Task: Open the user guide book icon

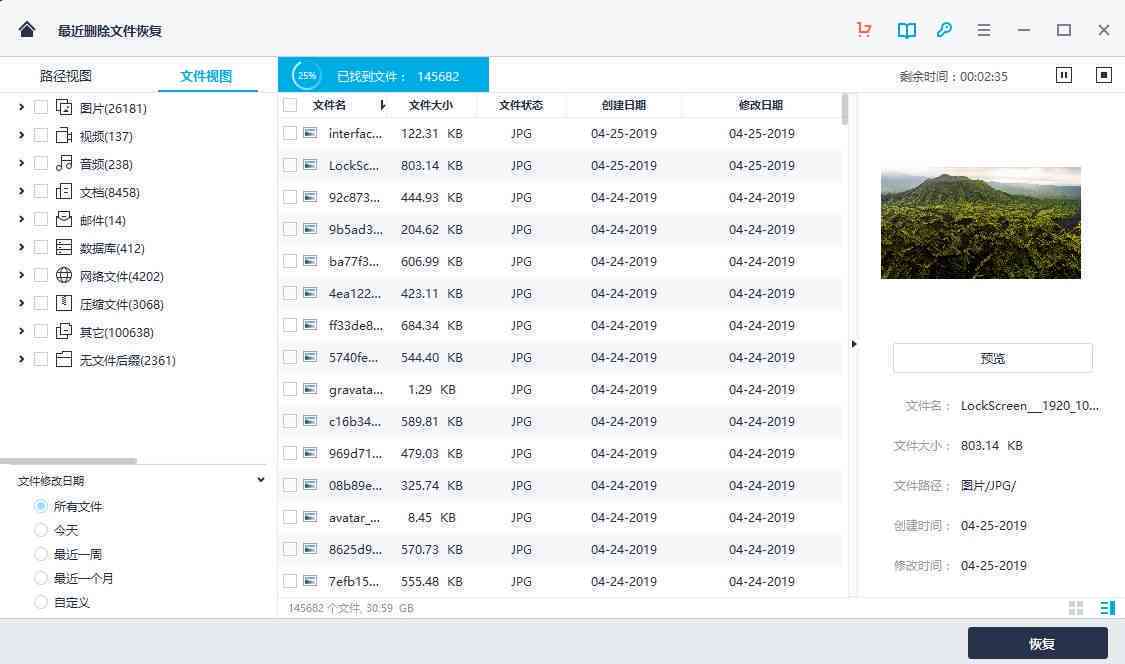Action: pyautogui.click(x=907, y=30)
